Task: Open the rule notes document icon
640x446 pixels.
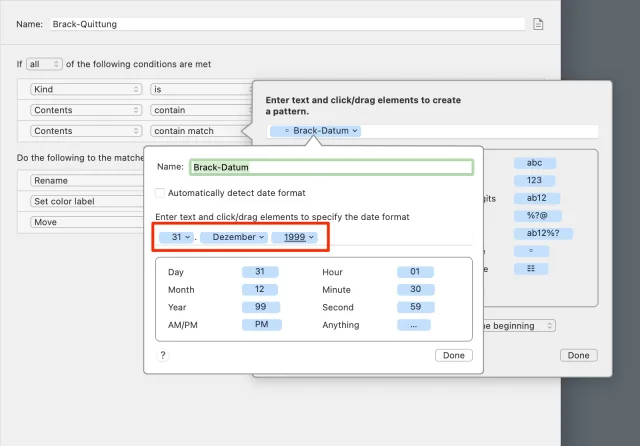Action: click(x=539, y=24)
